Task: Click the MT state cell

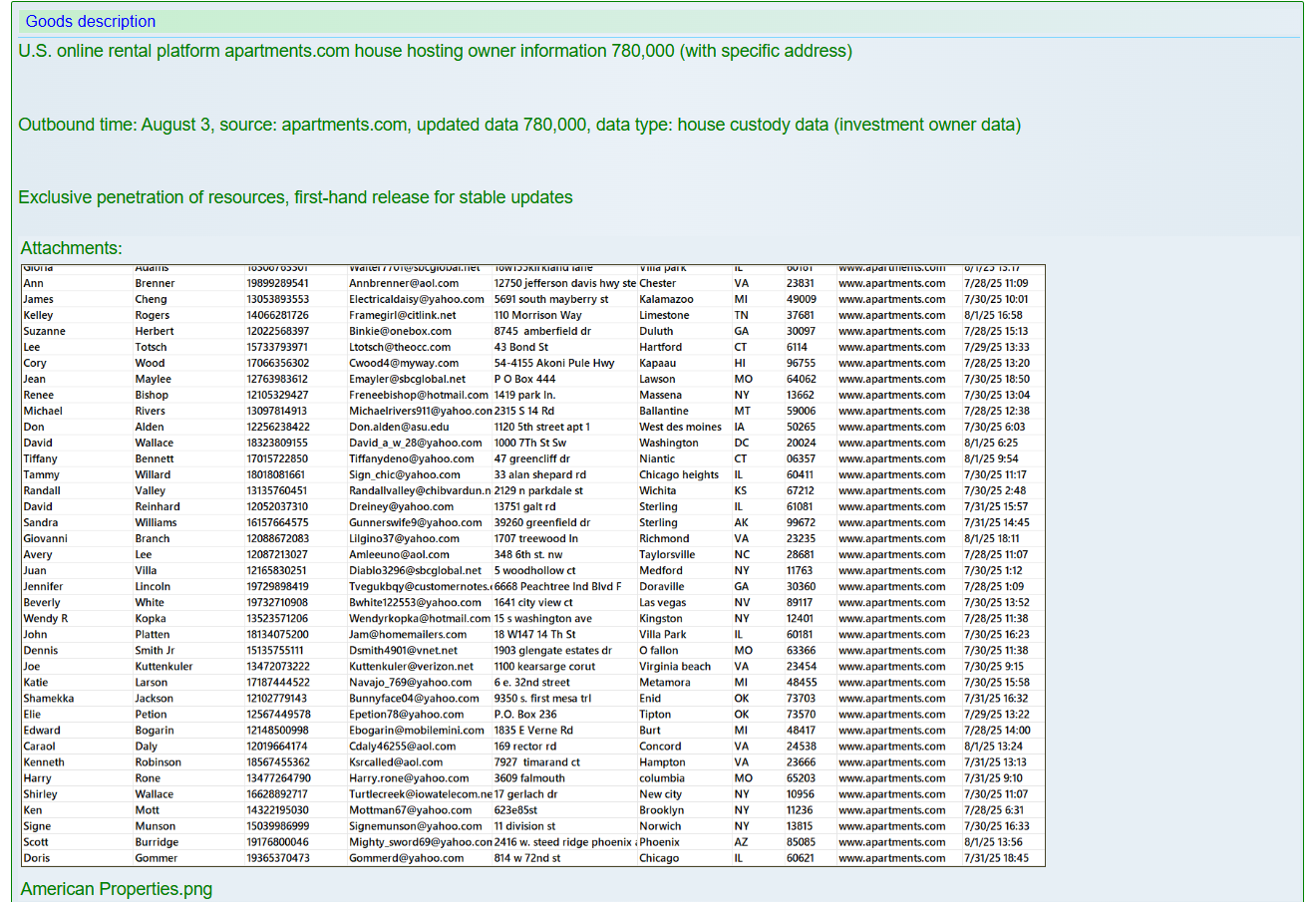Action: pos(741,411)
